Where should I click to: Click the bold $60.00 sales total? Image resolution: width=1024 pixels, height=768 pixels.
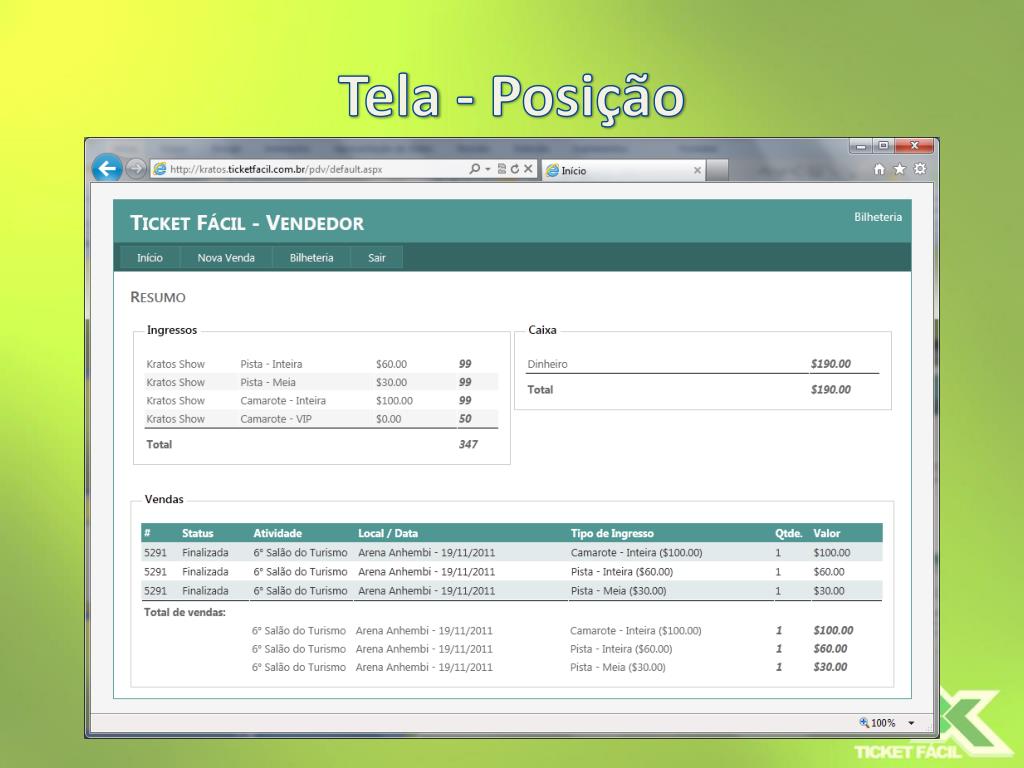click(x=830, y=648)
